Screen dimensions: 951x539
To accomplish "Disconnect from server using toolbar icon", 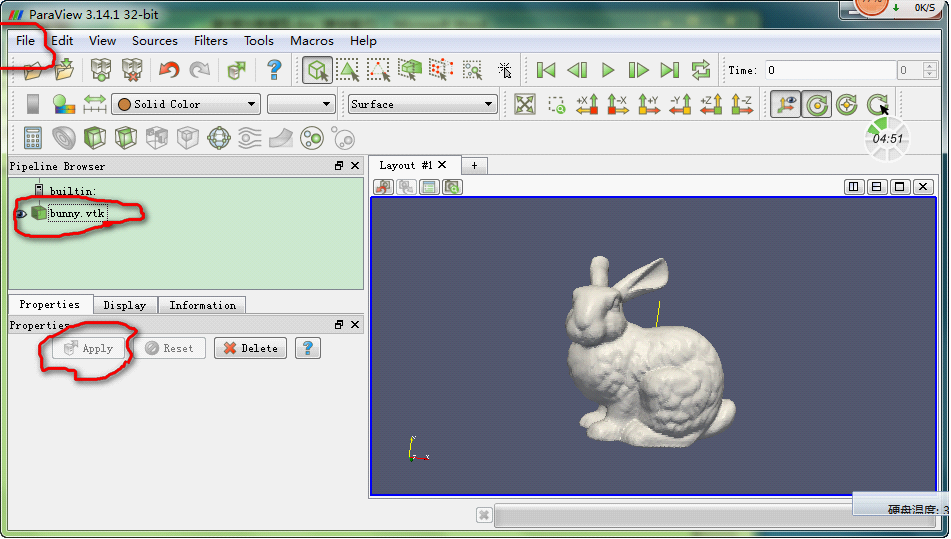I will click(x=132, y=70).
